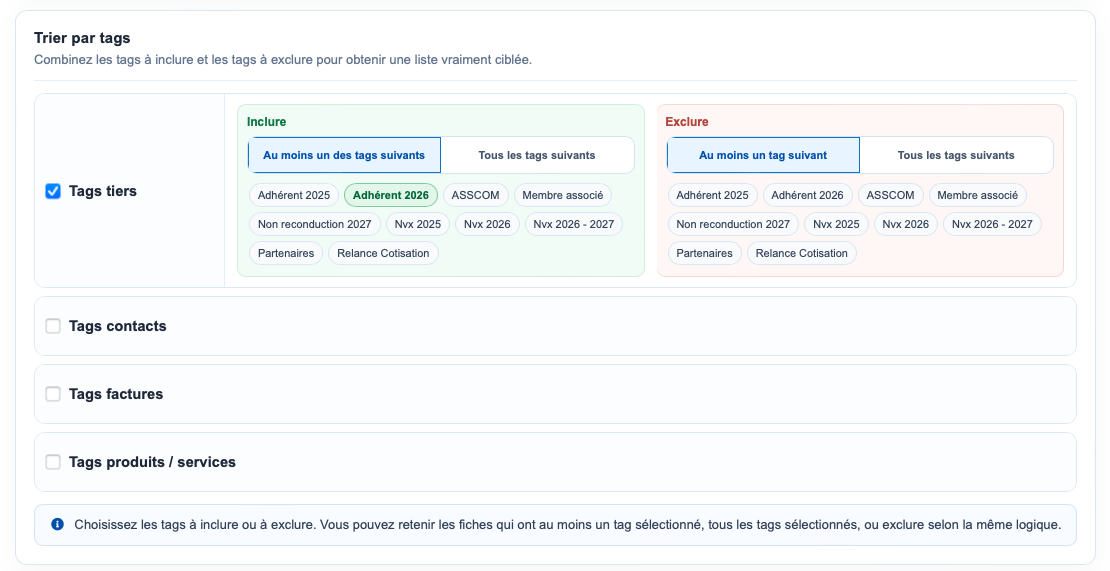Exclude the Partenaires tag
1110x571 pixels.
(704, 253)
